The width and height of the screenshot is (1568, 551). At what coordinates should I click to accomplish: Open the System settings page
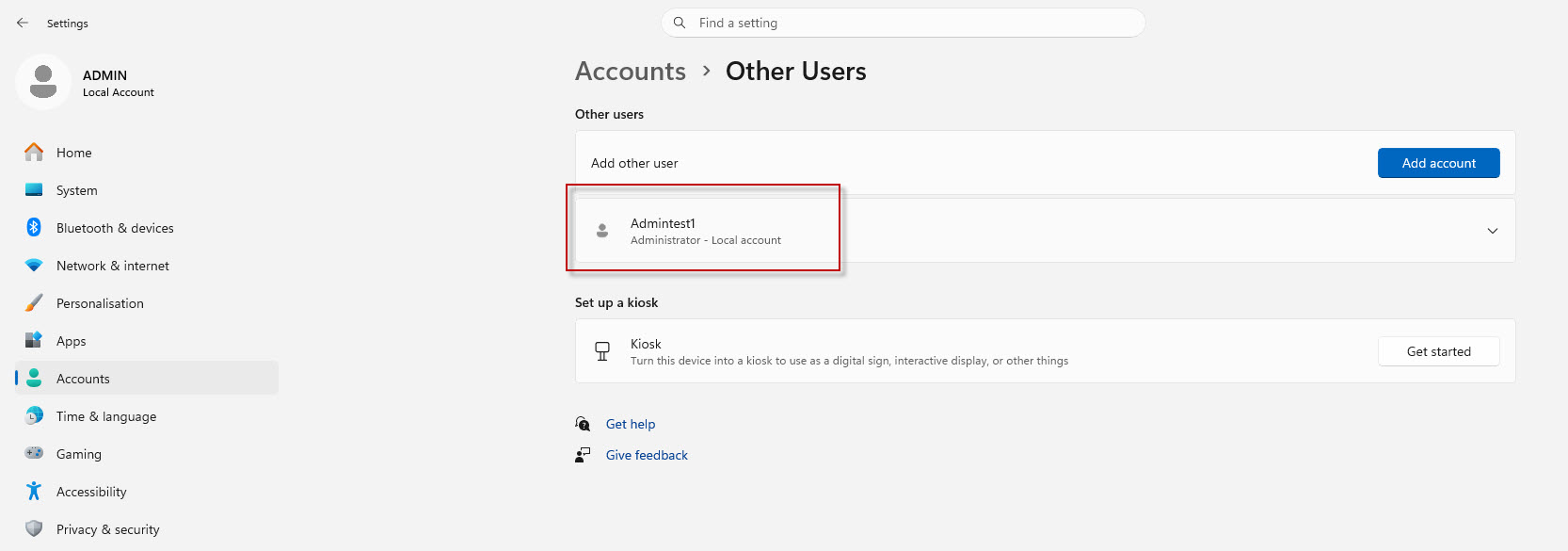[x=147, y=189]
